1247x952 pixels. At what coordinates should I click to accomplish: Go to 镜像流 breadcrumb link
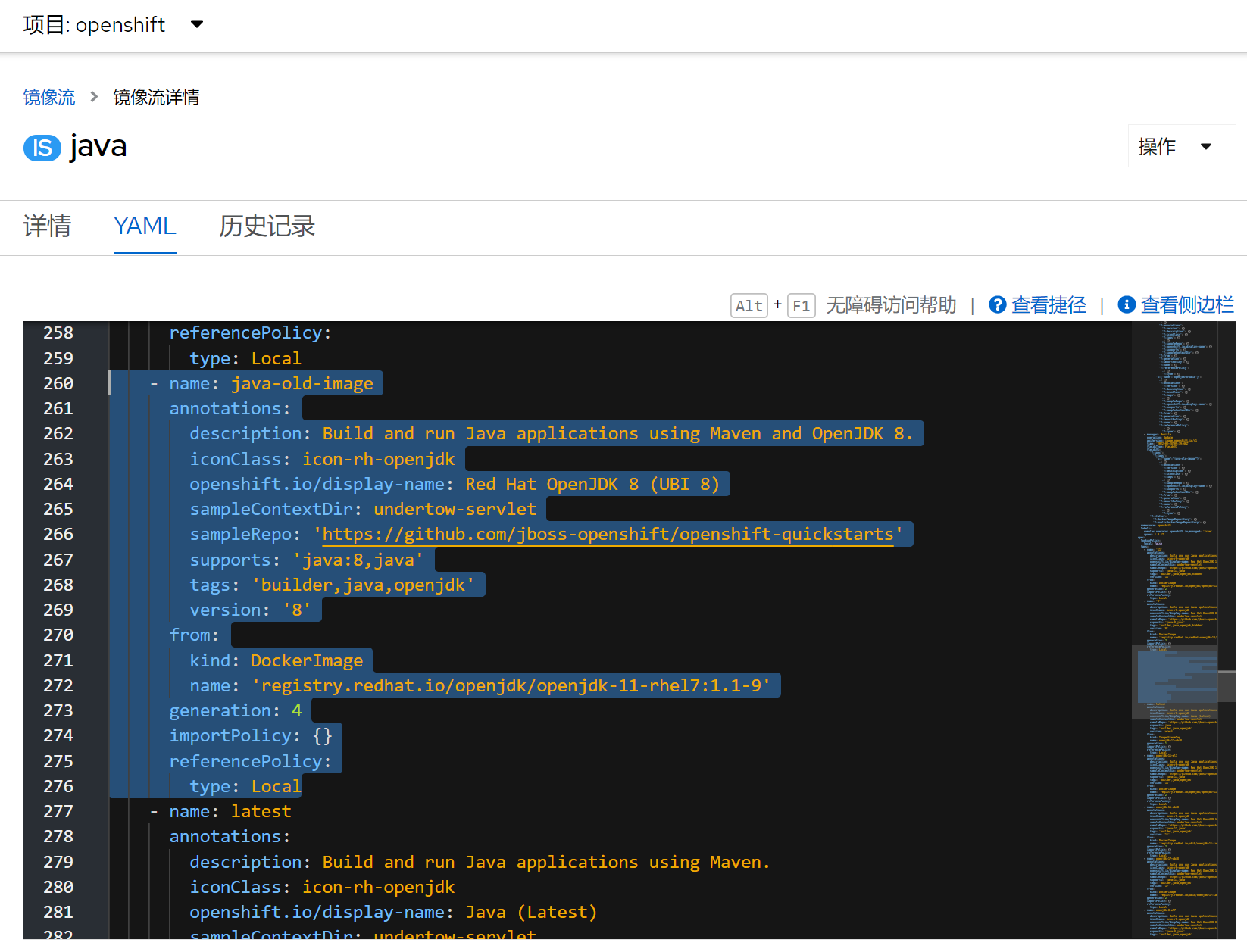tap(49, 97)
